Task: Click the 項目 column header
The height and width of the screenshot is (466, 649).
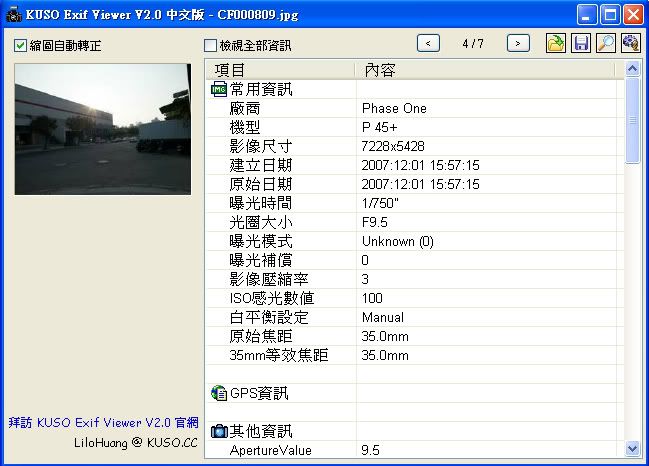Action: click(x=280, y=69)
